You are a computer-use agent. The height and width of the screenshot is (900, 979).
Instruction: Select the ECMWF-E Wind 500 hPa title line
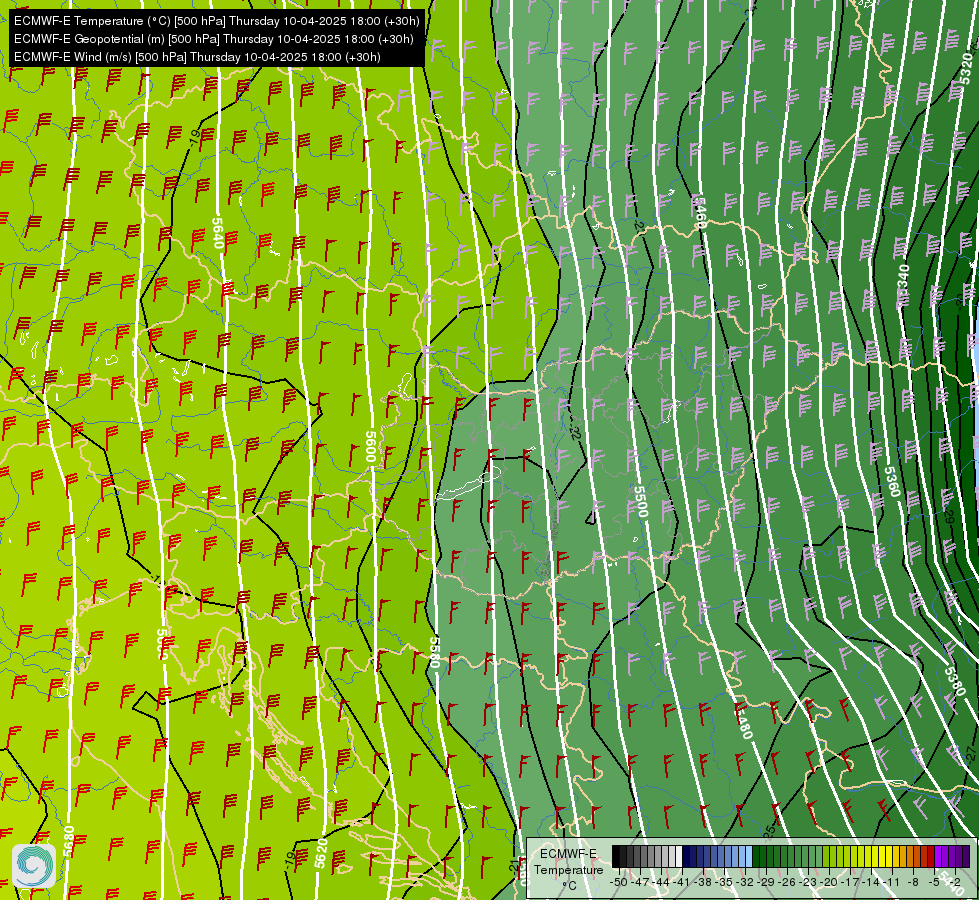pos(197,57)
